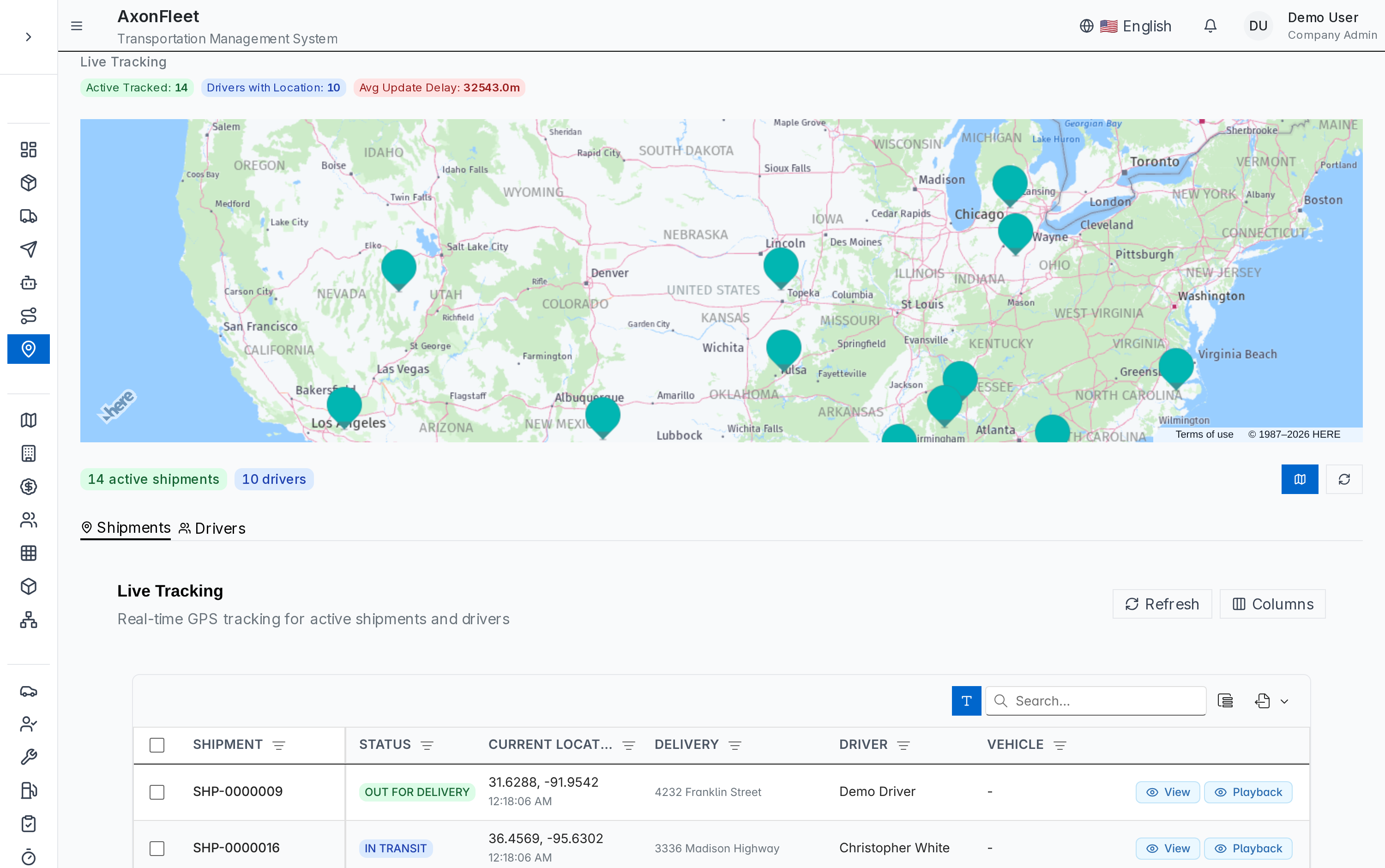Open the SHIPMENT column filter

pos(279,745)
